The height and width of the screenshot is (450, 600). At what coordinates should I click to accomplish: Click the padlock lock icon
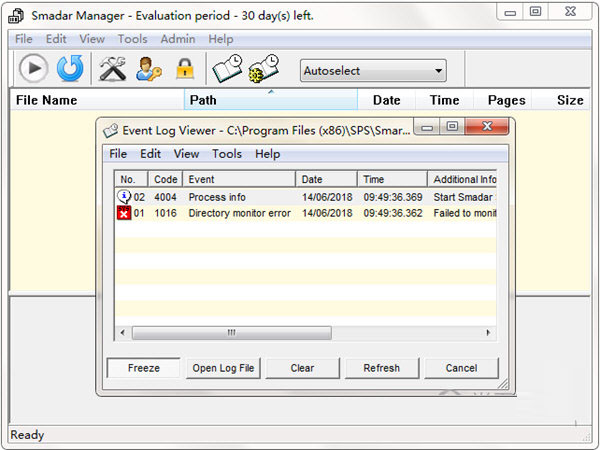tap(185, 69)
